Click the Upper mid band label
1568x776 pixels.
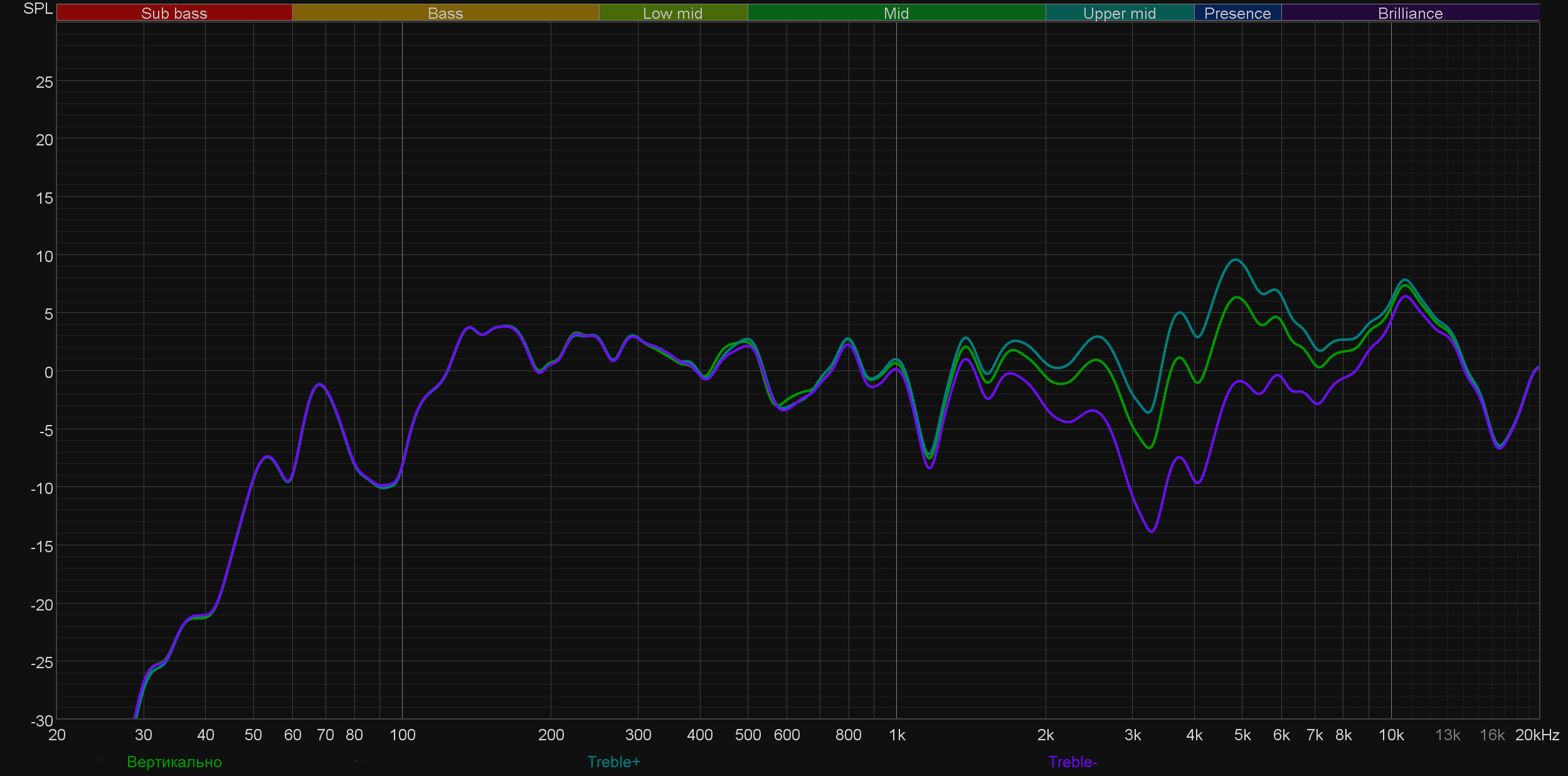point(1119,13)
